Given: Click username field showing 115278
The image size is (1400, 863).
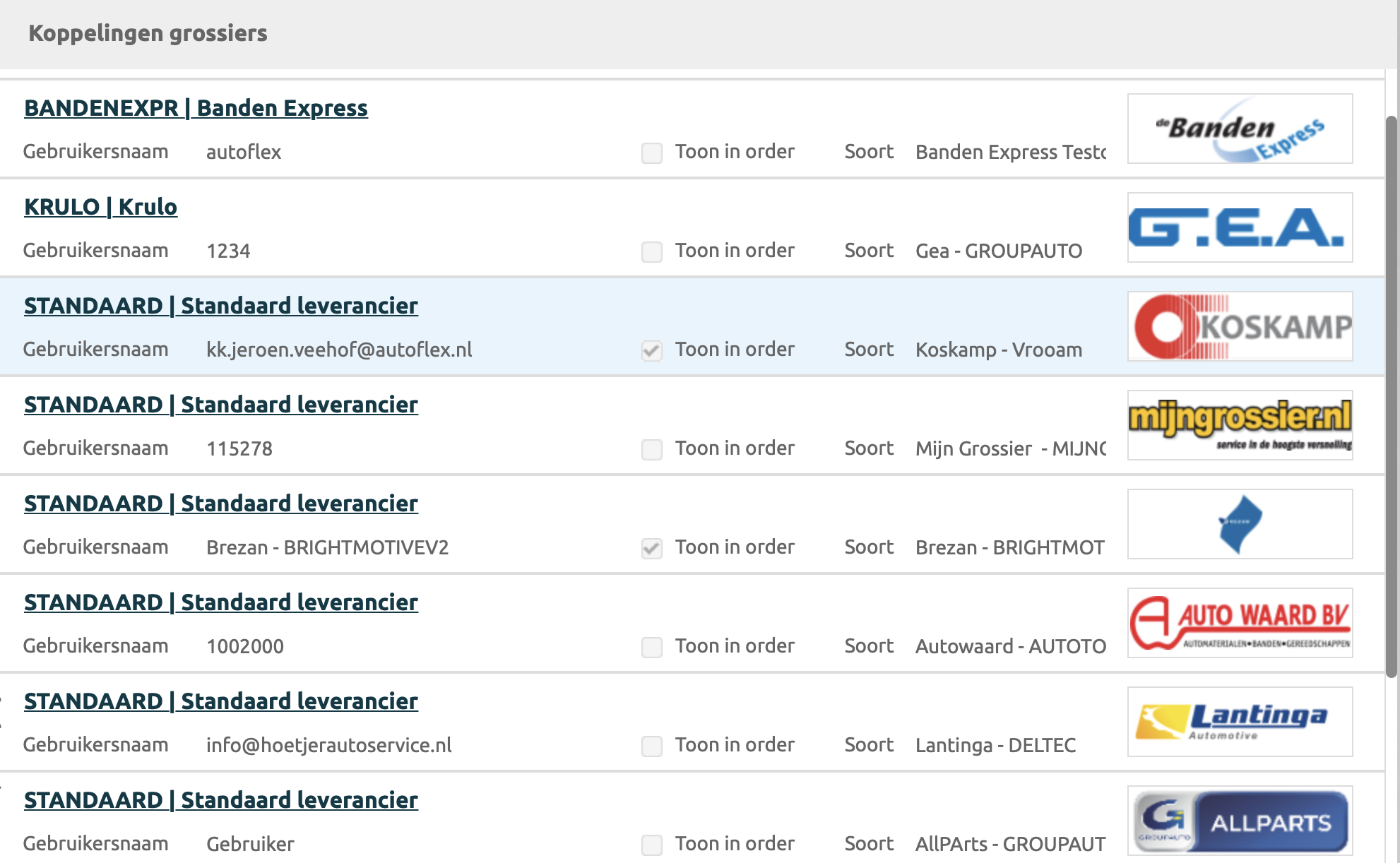Looking at the screenshot, I should [x=239, y=448].
